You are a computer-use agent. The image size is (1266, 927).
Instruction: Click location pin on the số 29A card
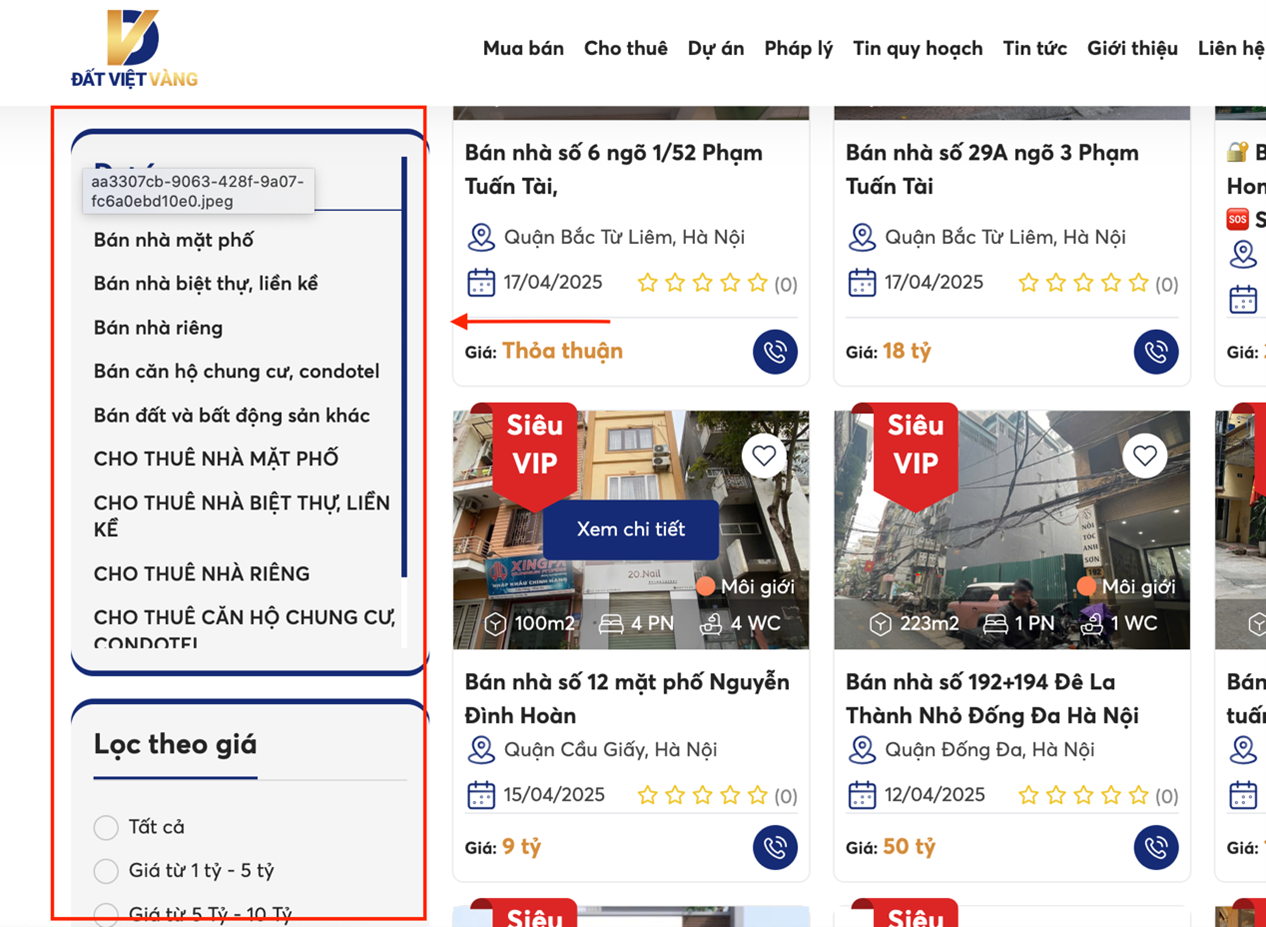click(x=862, y=238)
